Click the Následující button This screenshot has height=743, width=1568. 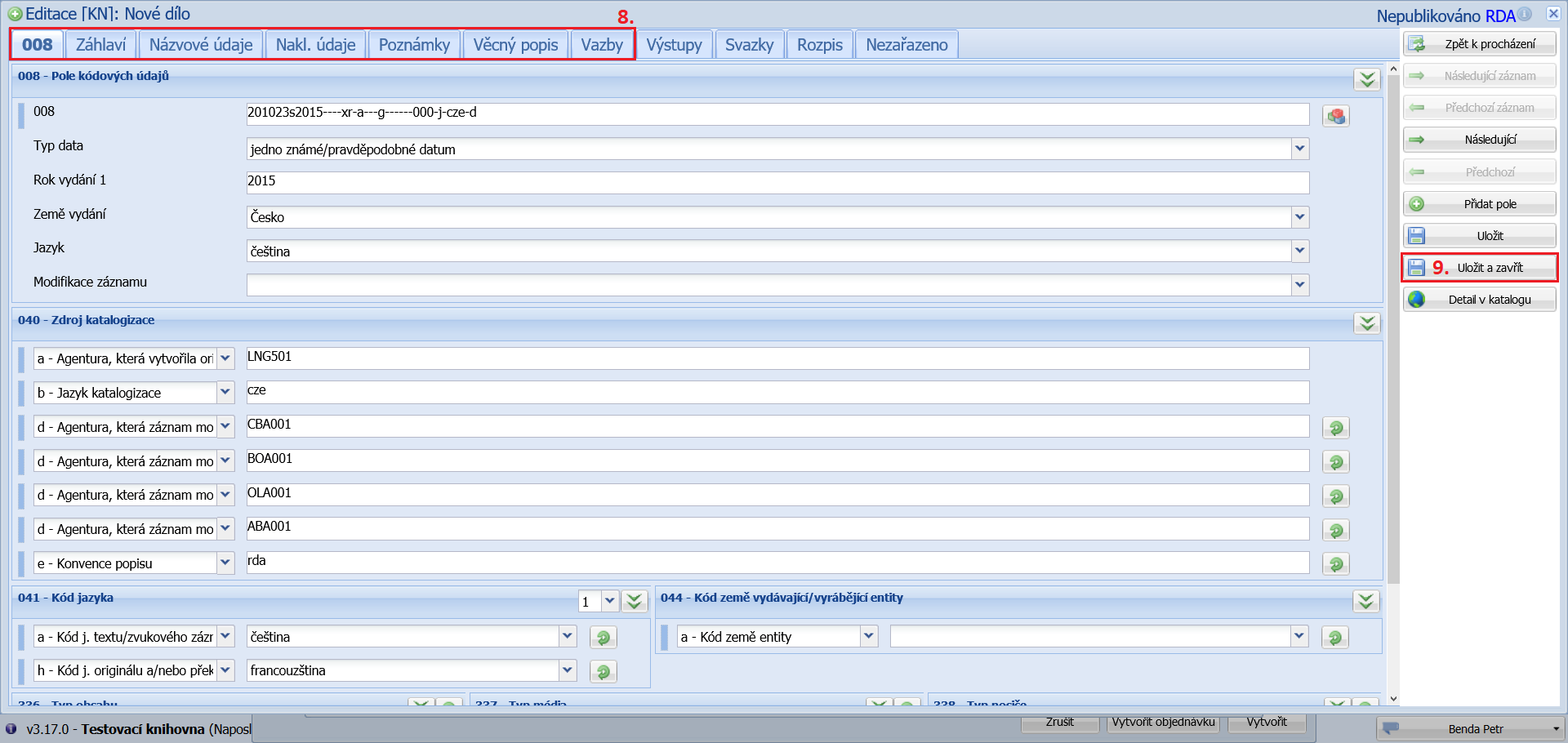tap(1480, 140)
